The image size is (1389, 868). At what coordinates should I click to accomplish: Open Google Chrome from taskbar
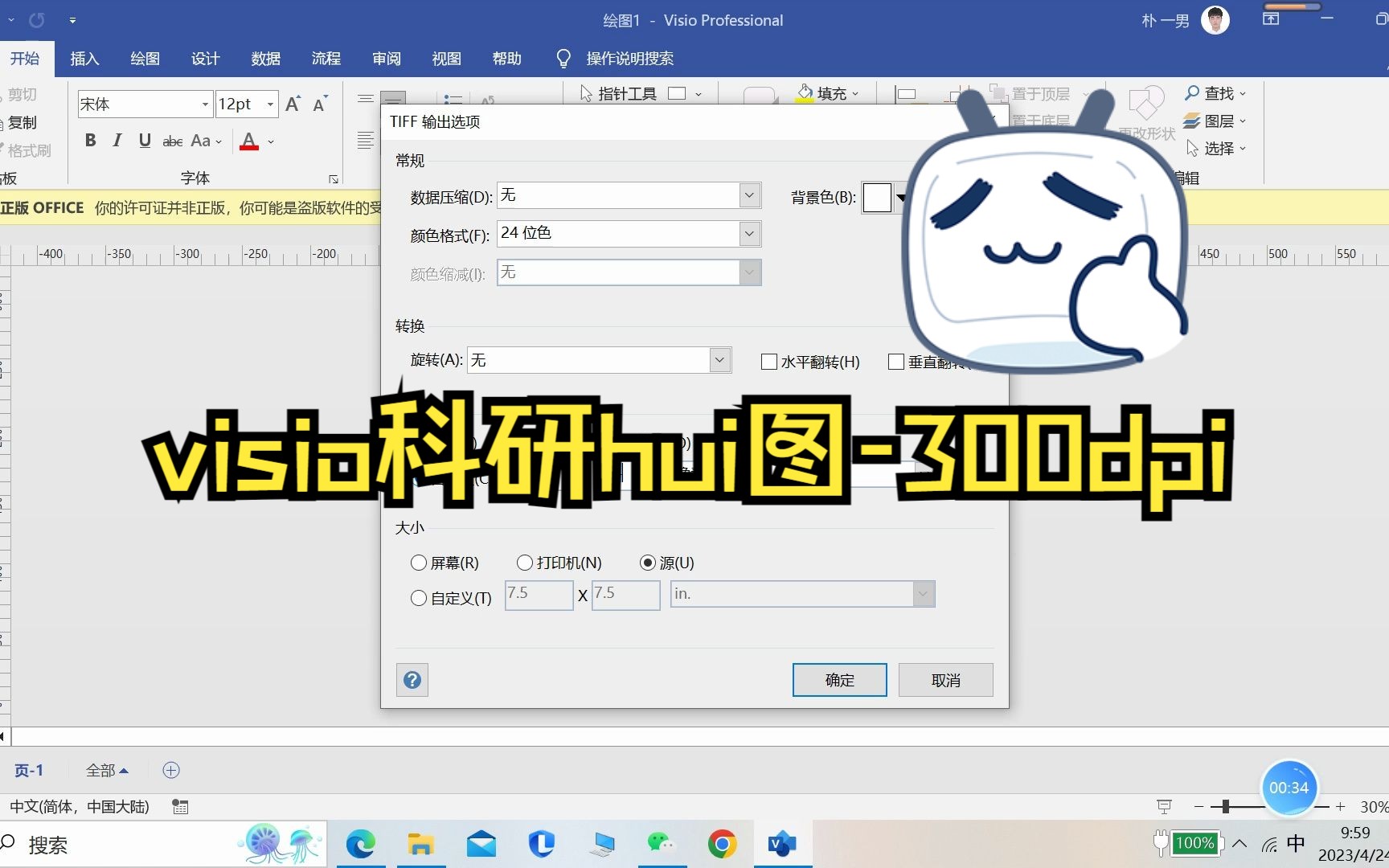click(x=722, y=844)
